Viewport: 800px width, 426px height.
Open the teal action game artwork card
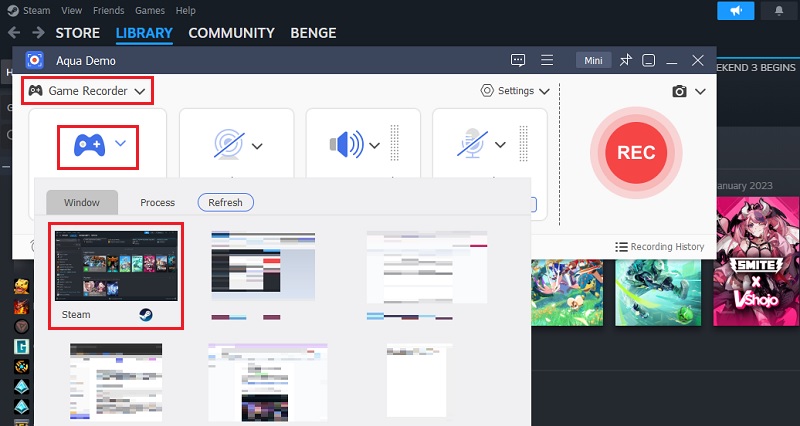tap(658, 292)
